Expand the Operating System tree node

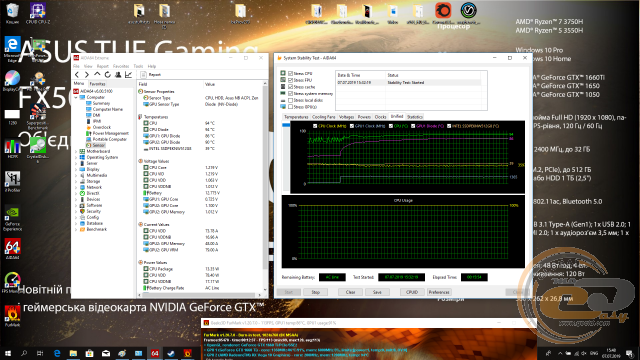pyautogui.click(x=76, y=158)
